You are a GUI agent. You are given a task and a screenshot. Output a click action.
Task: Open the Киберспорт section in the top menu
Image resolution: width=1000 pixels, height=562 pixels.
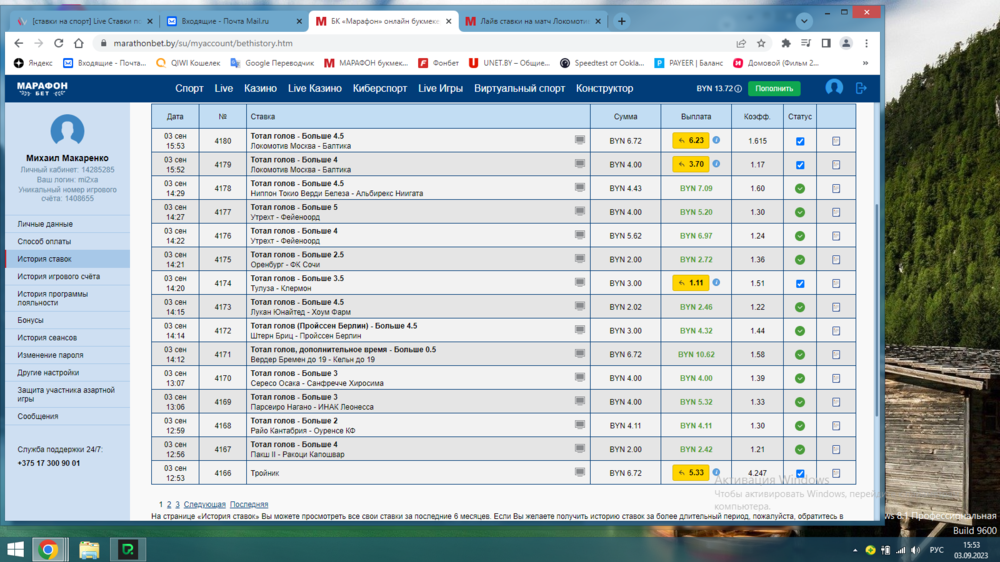pos(380,88)
